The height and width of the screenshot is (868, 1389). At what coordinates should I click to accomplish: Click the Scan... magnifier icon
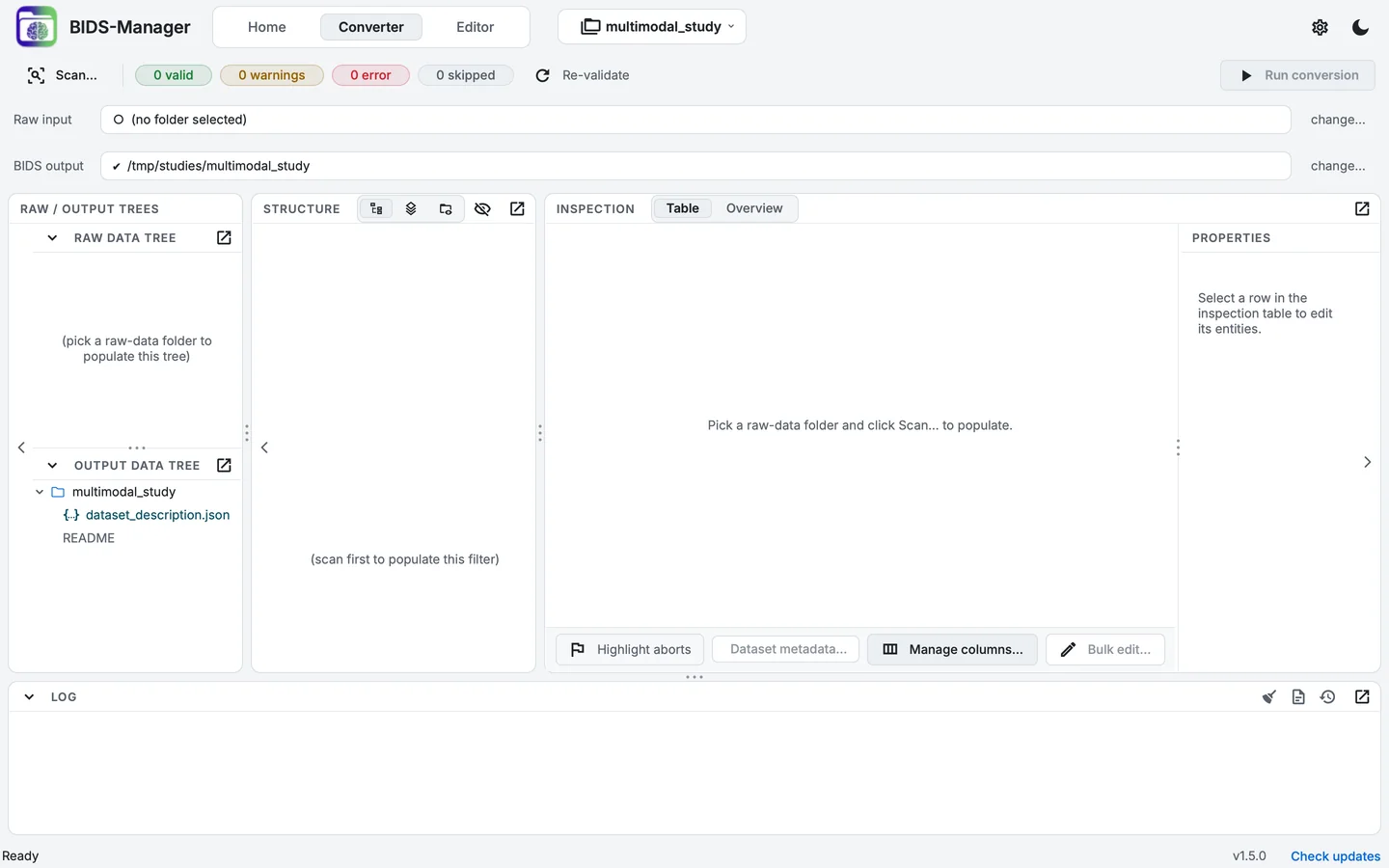(36, 75)
